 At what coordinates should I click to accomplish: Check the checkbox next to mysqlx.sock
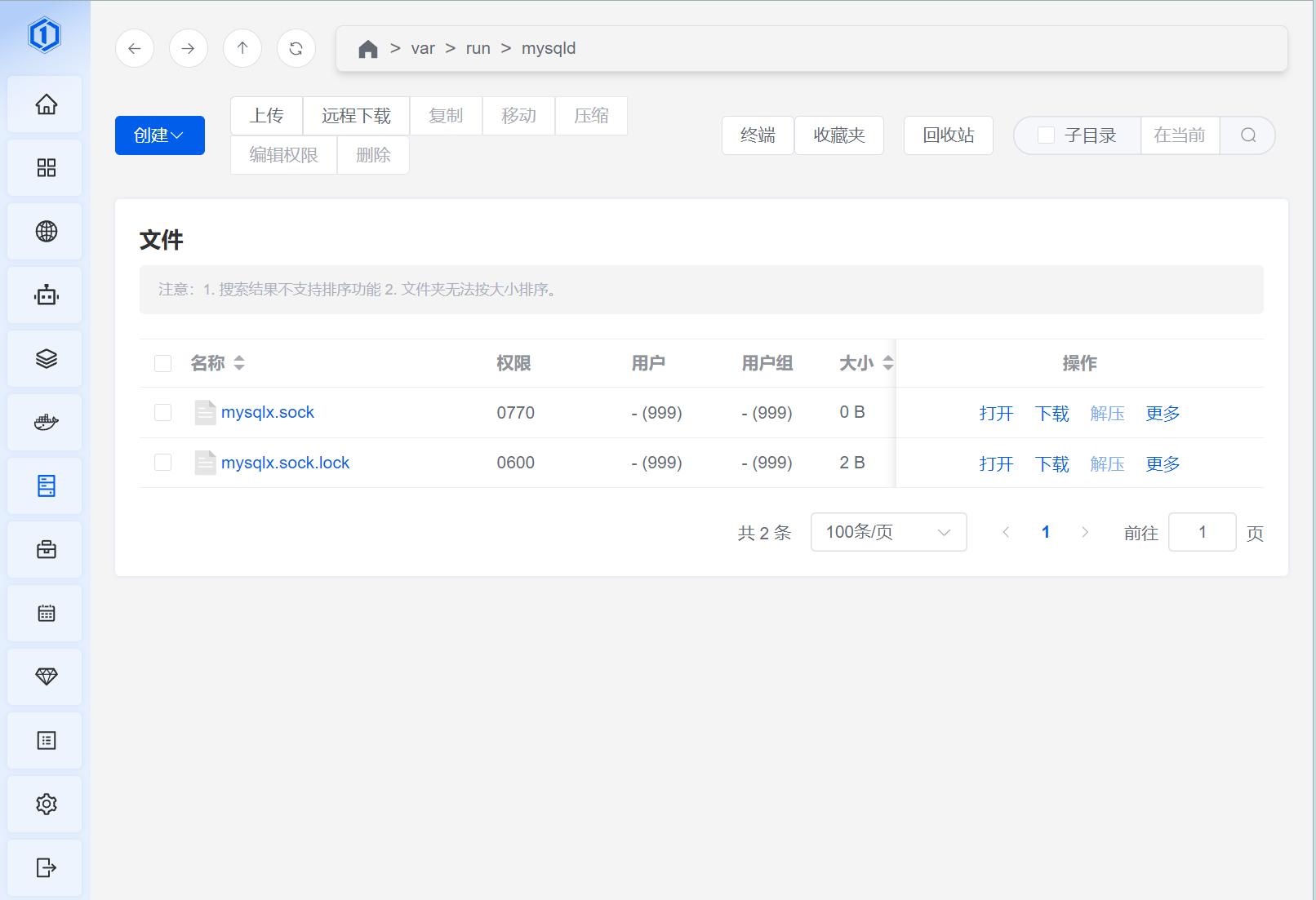pos(162,413)
